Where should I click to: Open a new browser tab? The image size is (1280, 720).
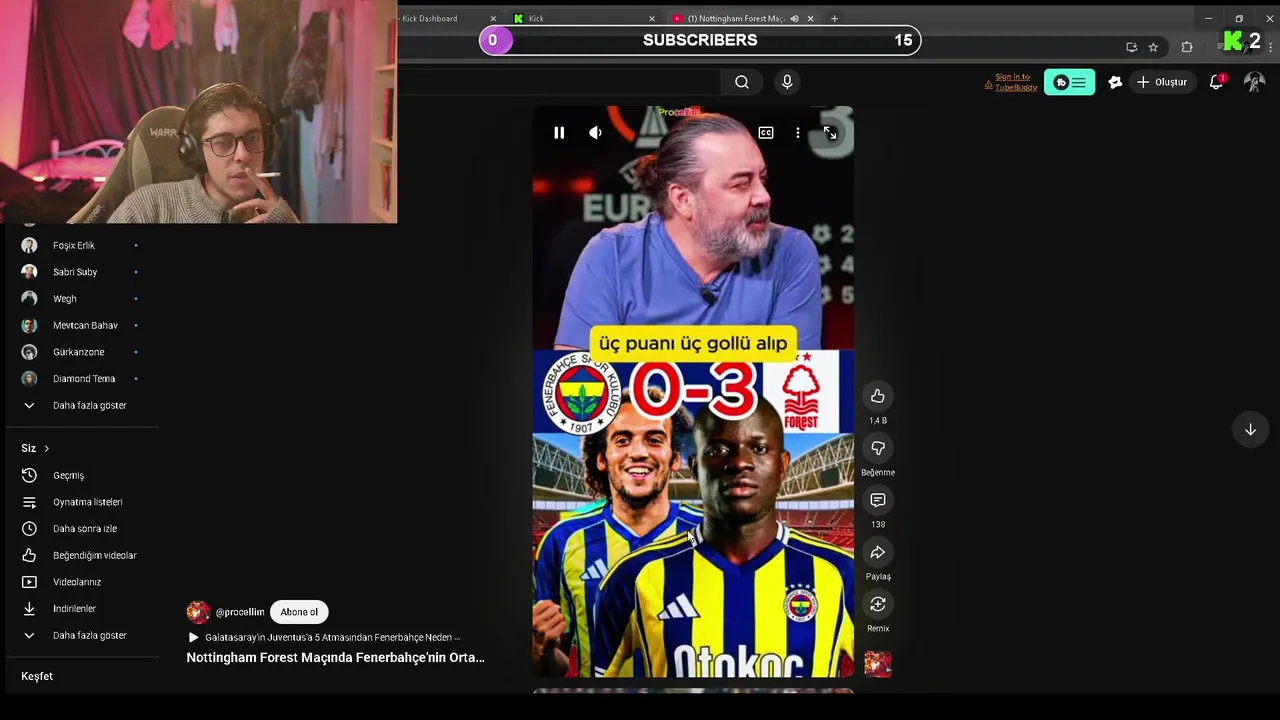(834, 18)
